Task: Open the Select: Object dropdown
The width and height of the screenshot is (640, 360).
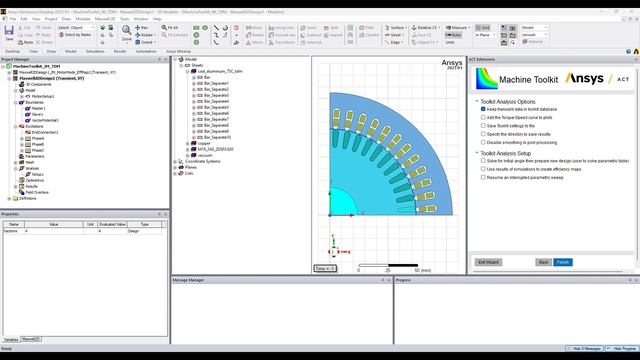Action: 76,28
